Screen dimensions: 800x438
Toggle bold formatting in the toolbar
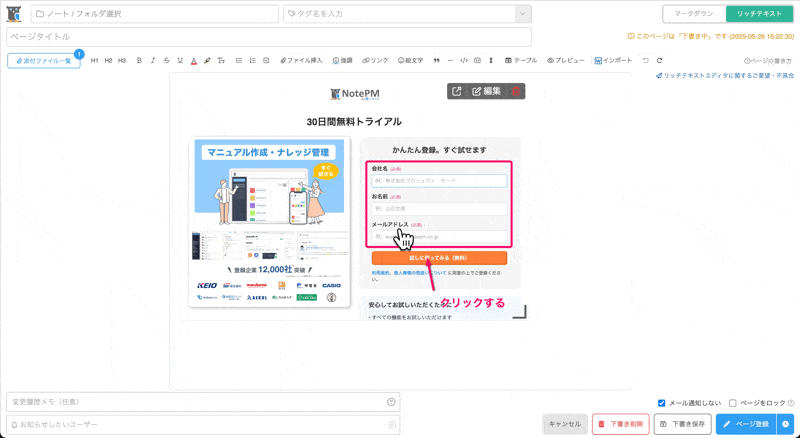click(x=139, y=61)
